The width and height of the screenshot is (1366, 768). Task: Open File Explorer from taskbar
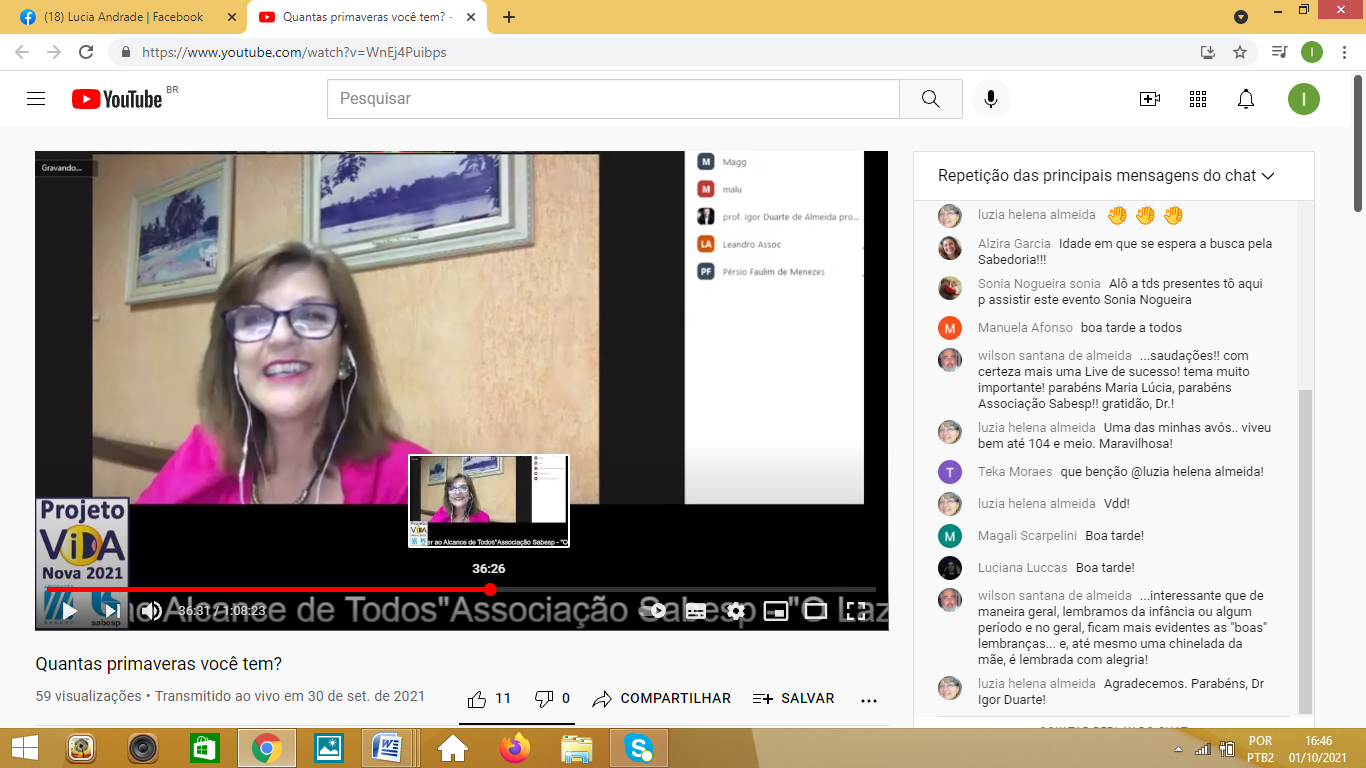pos(577,748)
